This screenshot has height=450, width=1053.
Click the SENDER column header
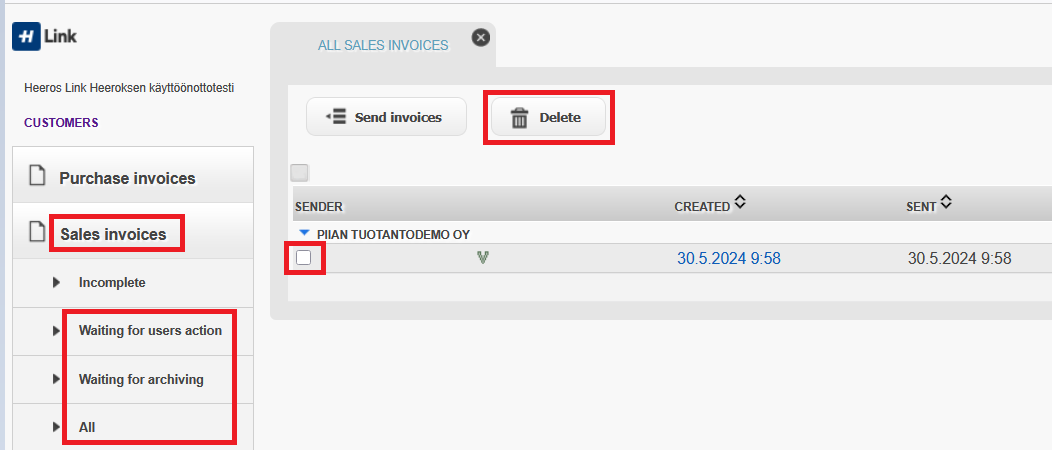point(319,207)
